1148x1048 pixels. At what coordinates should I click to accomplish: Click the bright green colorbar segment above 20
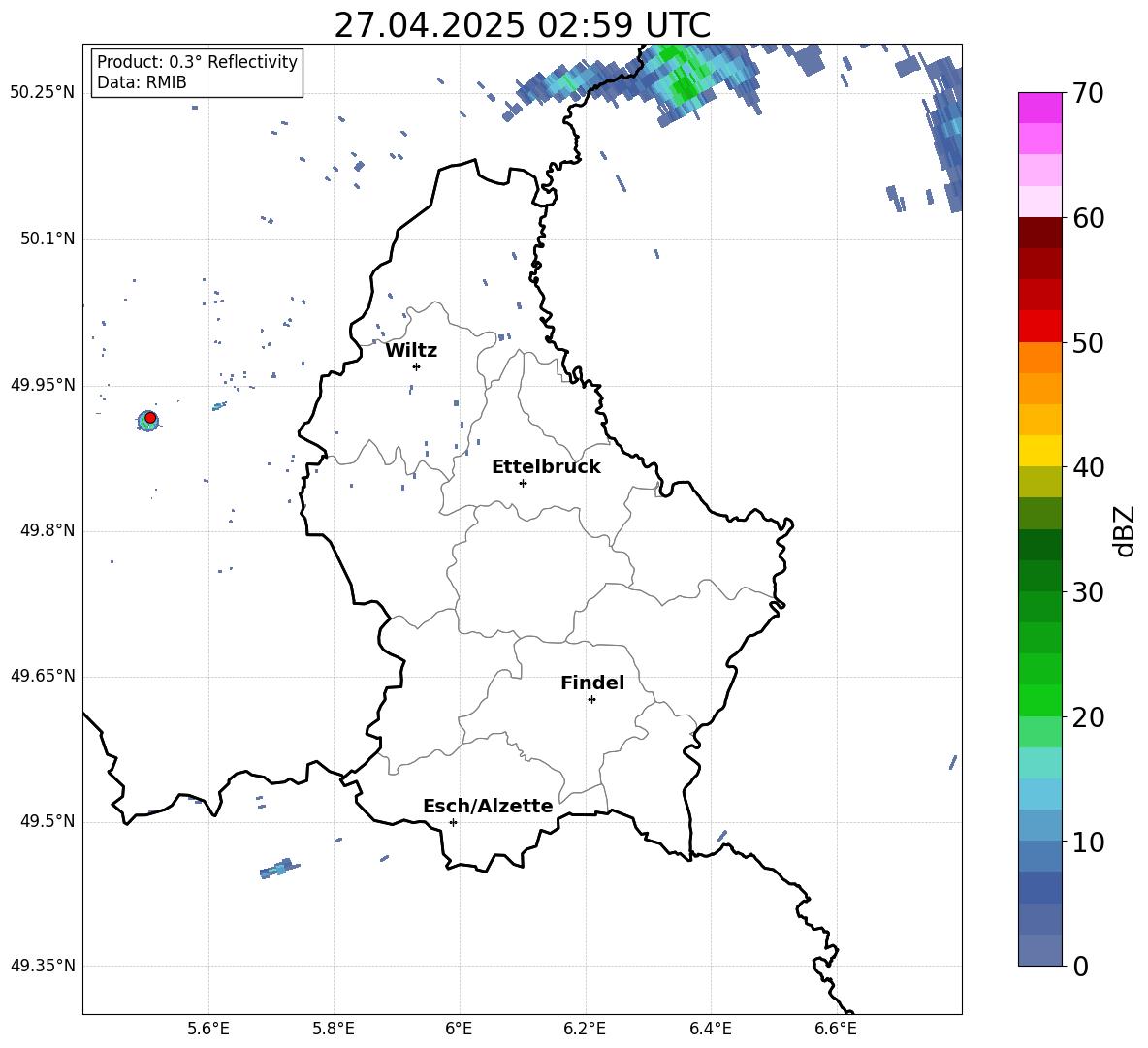tap(1039, 700)
